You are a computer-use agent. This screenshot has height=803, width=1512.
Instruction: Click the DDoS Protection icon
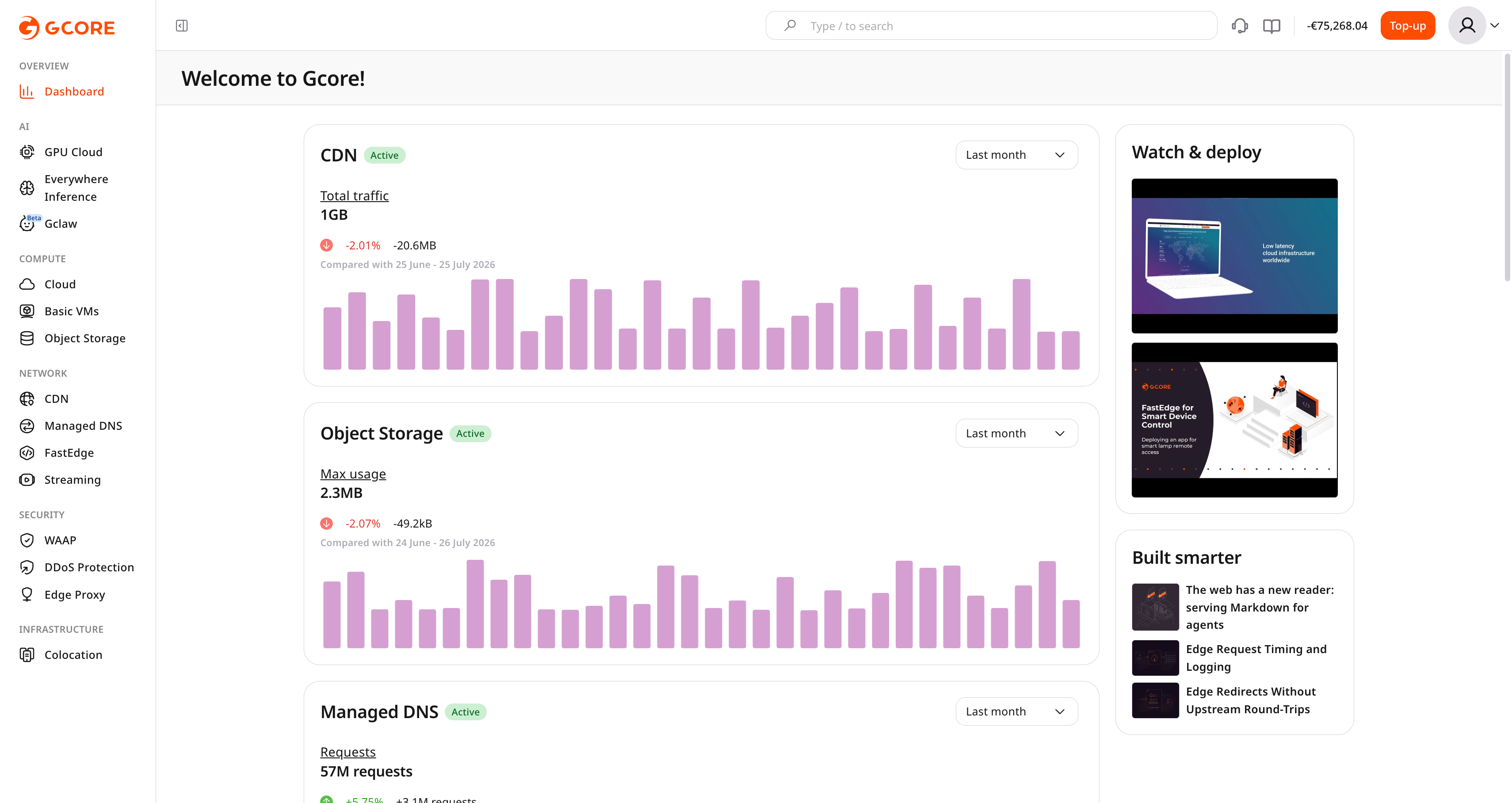[27, 567]
